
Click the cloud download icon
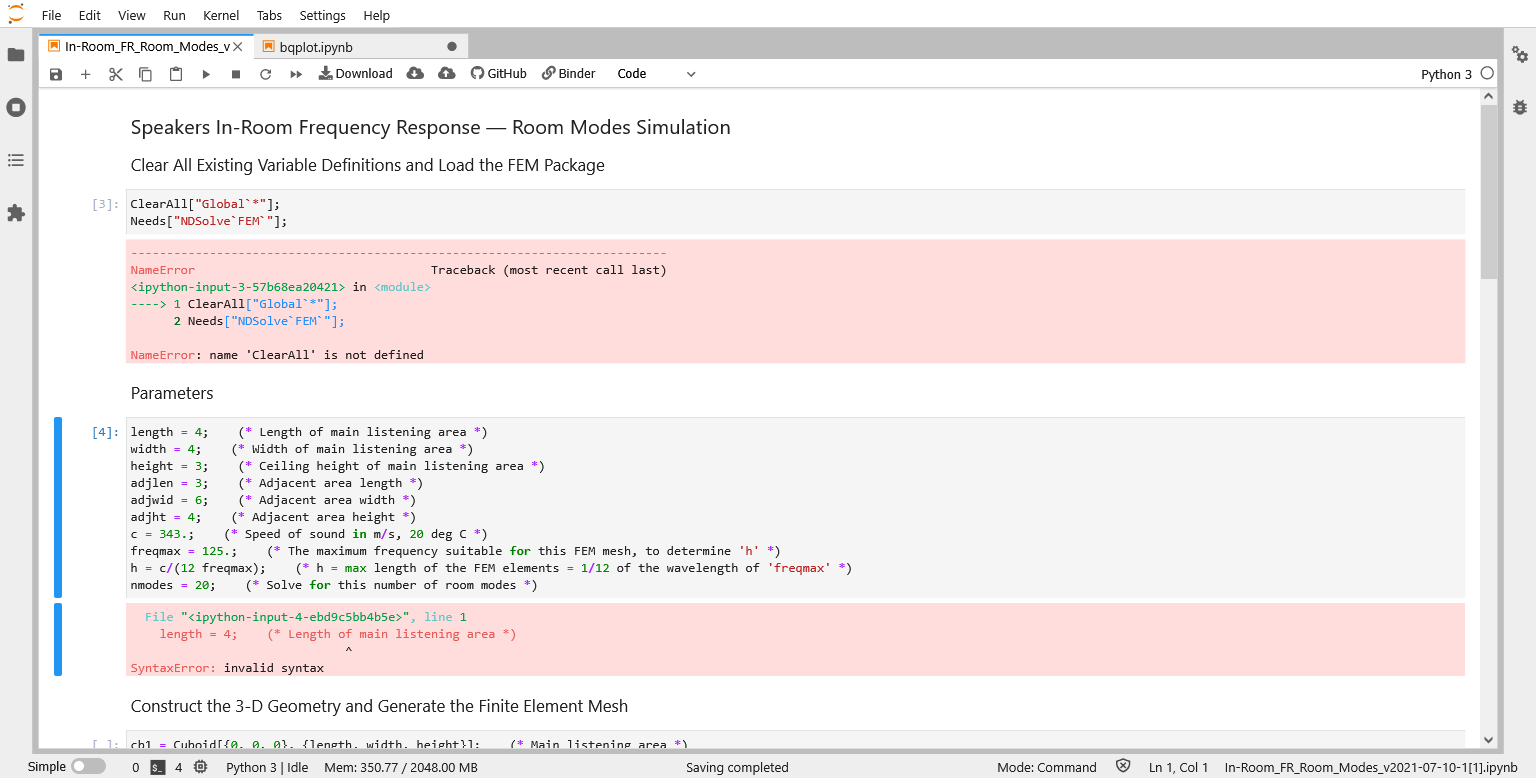point(415,74)
